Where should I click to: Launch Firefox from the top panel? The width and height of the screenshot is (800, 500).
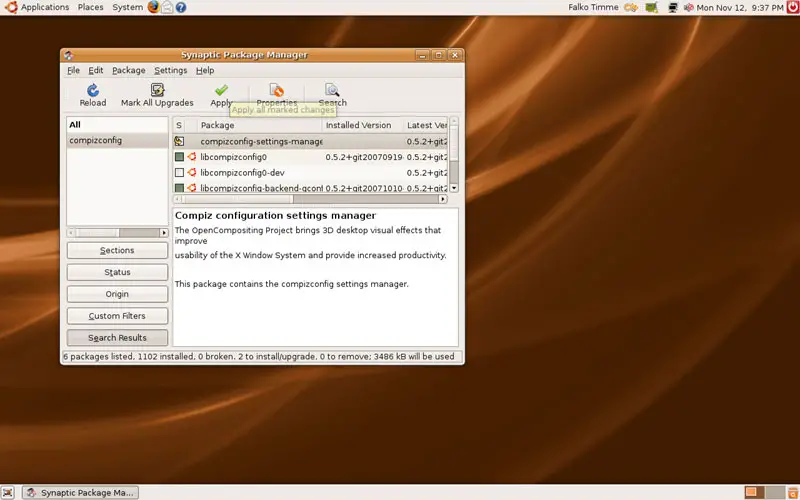point(154,7)
